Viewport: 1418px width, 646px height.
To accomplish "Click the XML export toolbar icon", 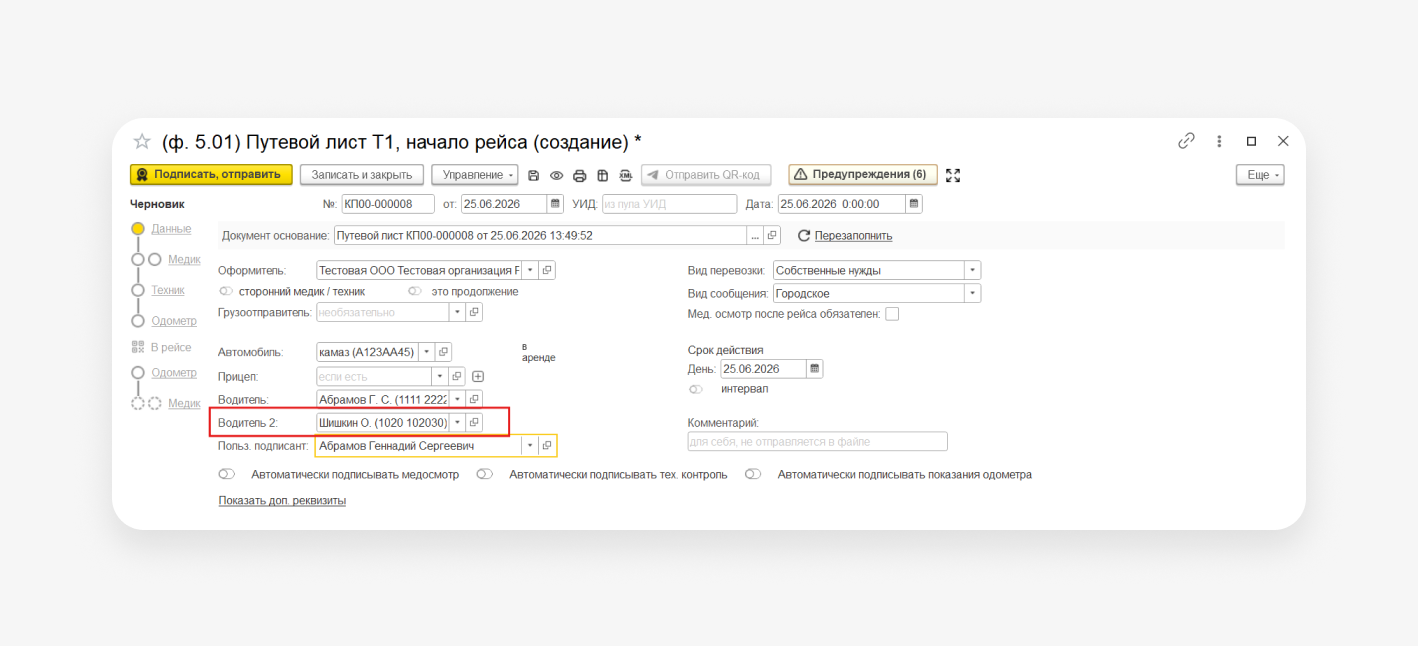I will point(626,175).
